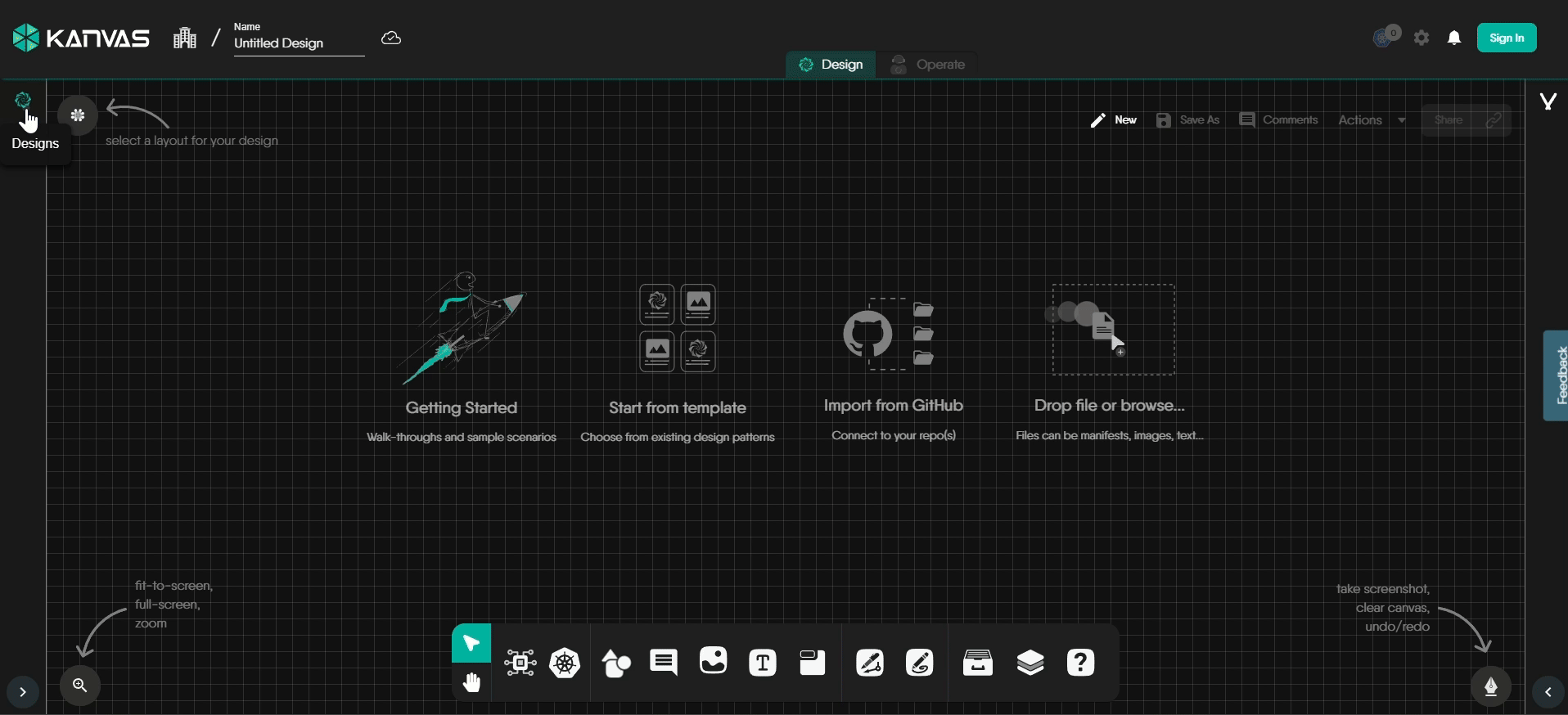This screenshot has width=1568, height=715.
Task: Select the Kubernetes helm-wheel components icon
Action: [x=565, y=663]
